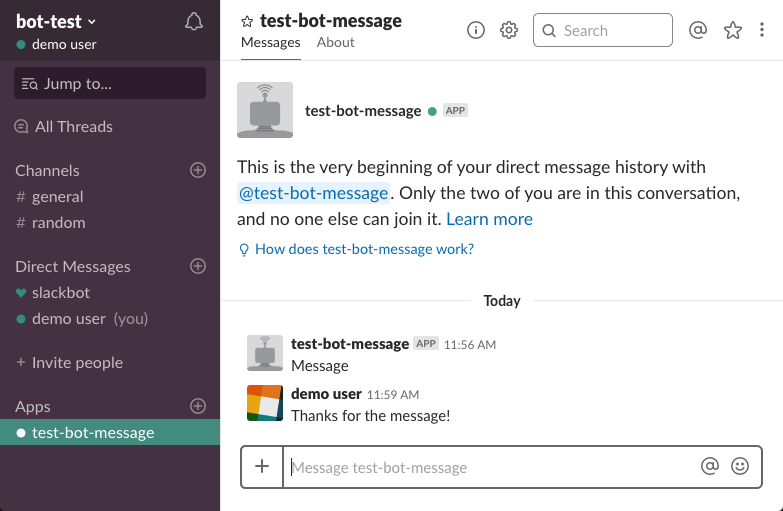Select the Messages tab
Screen dimensions: 783x511
tap(271, 42)
